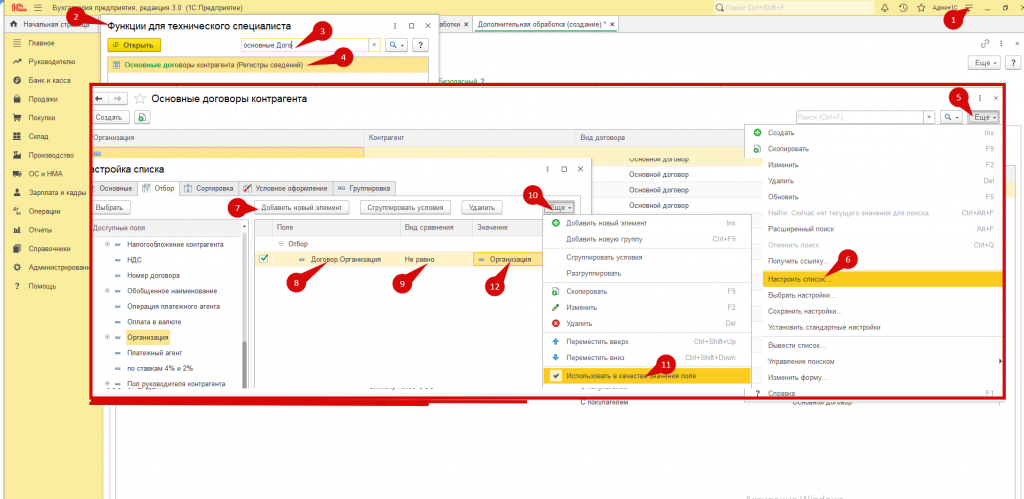Open Покупки sidebar section
Image resolution: width=1024 pixels, height=499 pixels.
[x=42, y=118]
